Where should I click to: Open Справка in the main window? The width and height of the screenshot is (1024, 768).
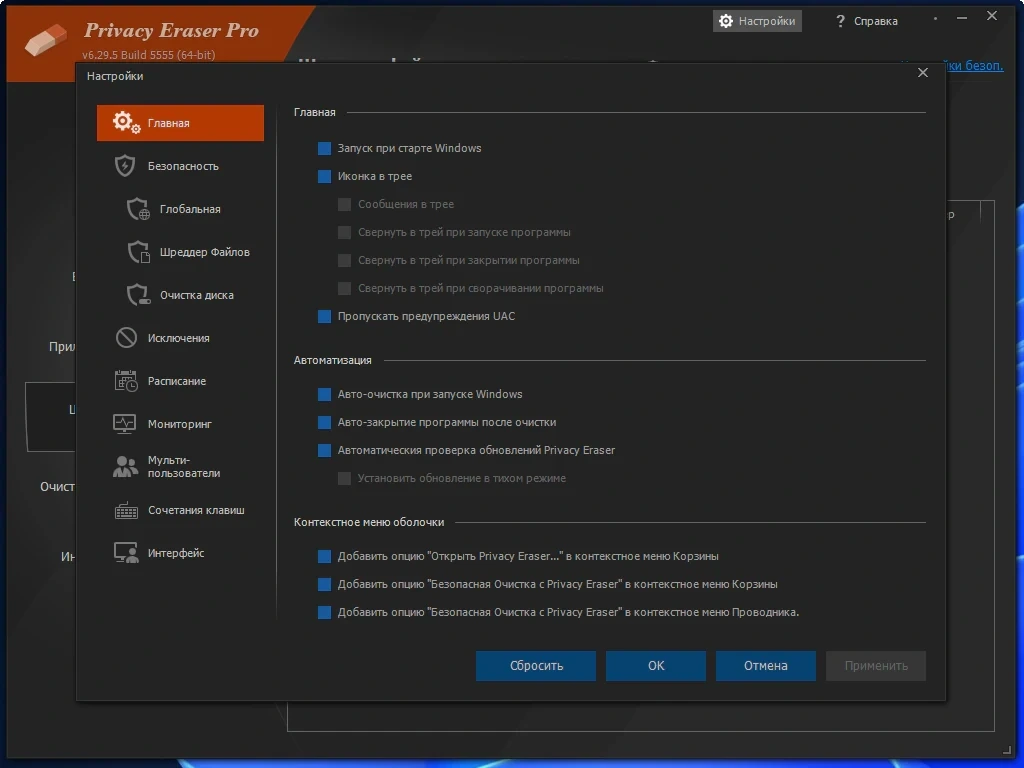(x=867, y=21)
